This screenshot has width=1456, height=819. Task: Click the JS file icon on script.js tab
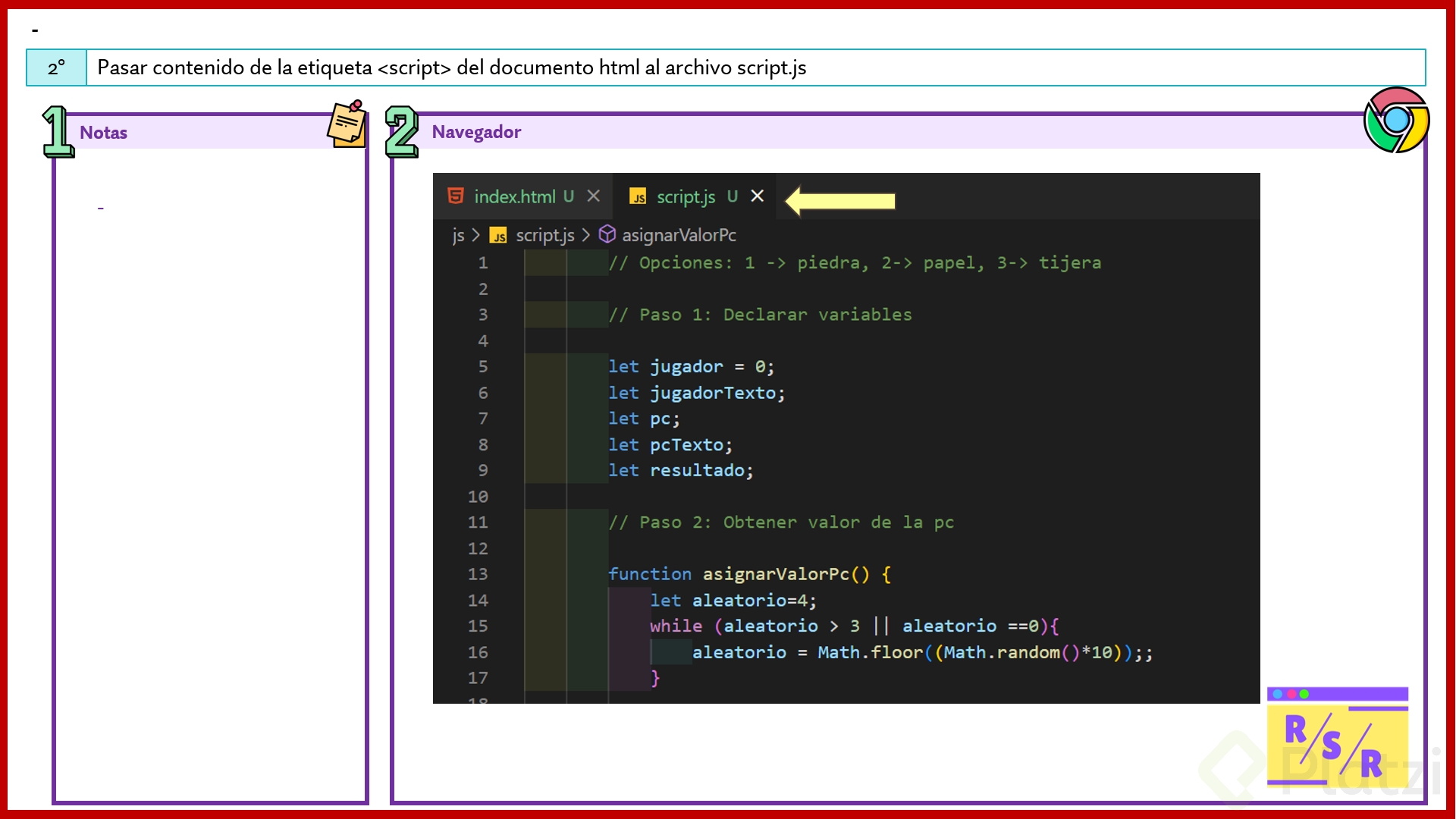pos(639,197)
